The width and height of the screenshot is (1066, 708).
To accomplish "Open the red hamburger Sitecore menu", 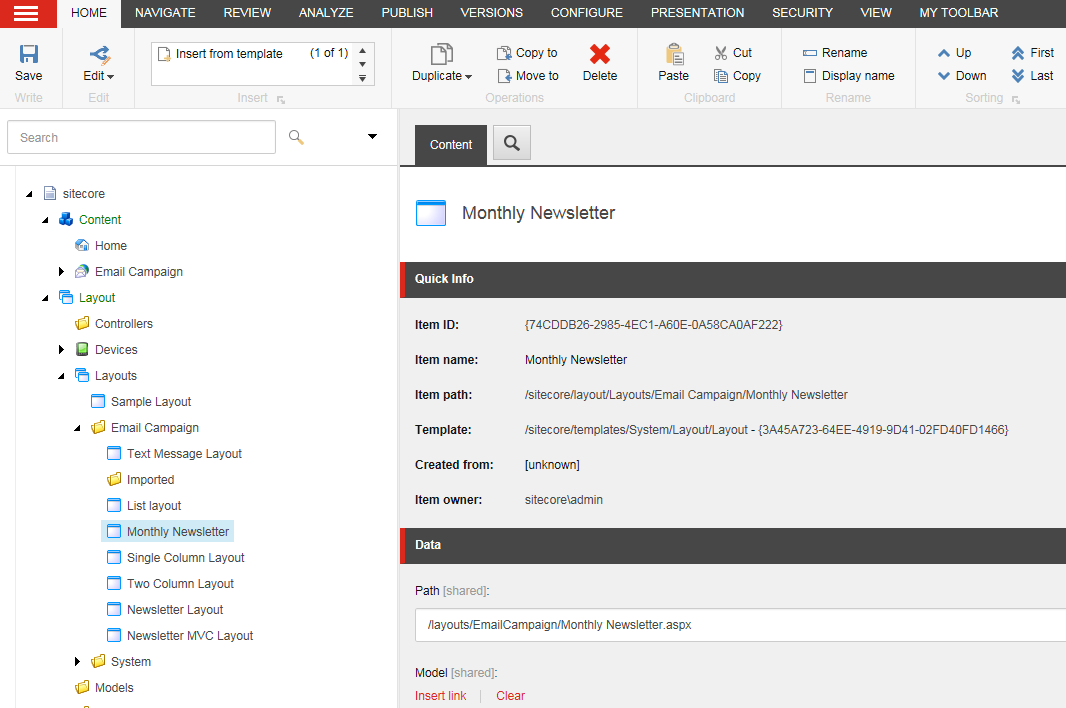I will tap(28, 14).
